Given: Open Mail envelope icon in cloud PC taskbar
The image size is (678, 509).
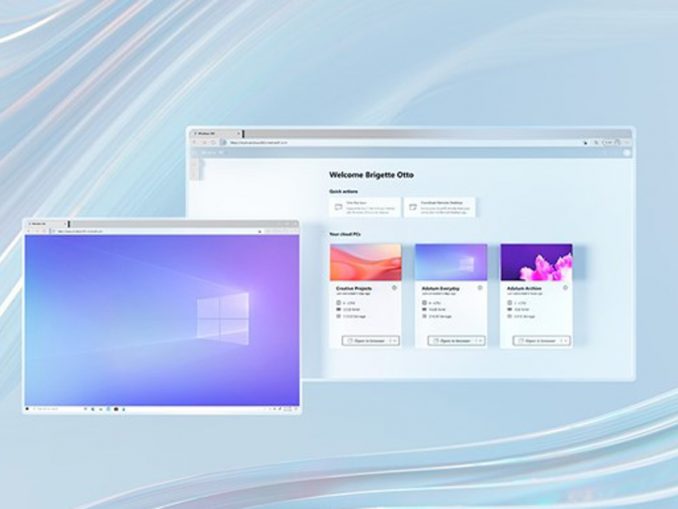Looking at the screenshot, I should click(116, 409).
